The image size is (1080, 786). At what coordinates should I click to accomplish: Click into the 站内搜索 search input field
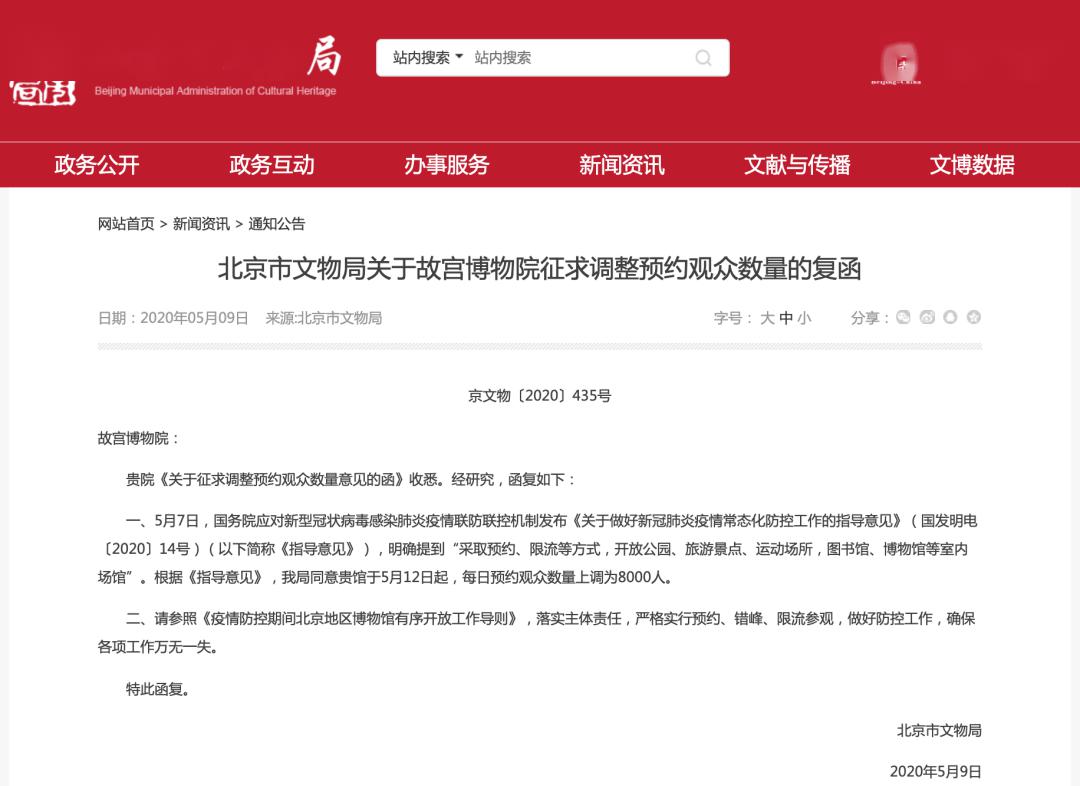click(579, 58)
